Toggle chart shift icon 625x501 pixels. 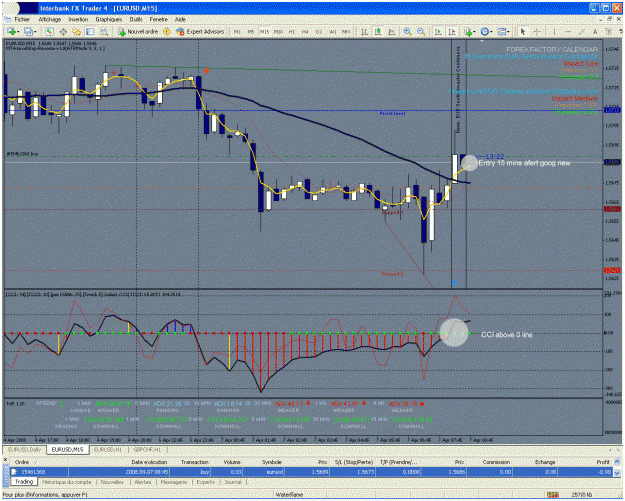point(452,31)
